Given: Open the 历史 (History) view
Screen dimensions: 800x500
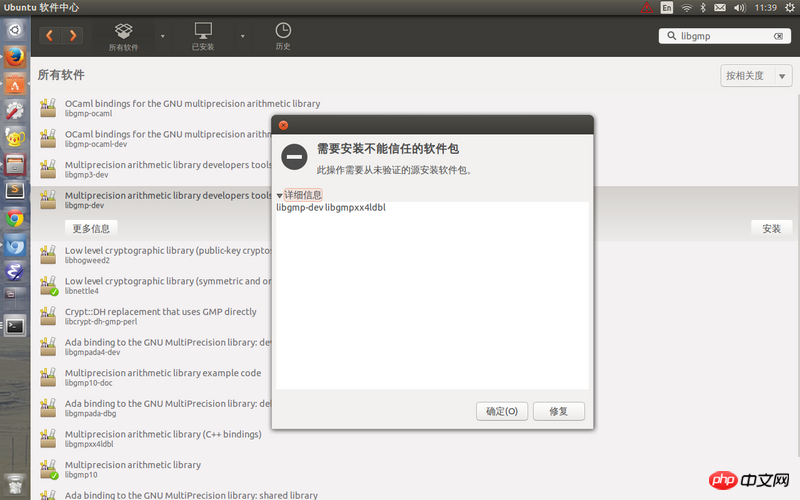Looking at the screenshot, I should coord(283,37).
